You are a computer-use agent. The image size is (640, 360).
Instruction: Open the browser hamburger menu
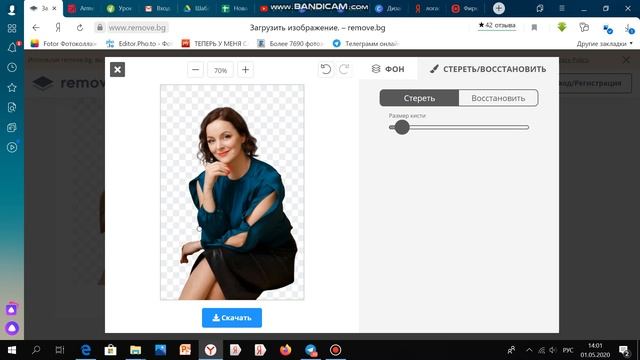[x=562, y=8]
